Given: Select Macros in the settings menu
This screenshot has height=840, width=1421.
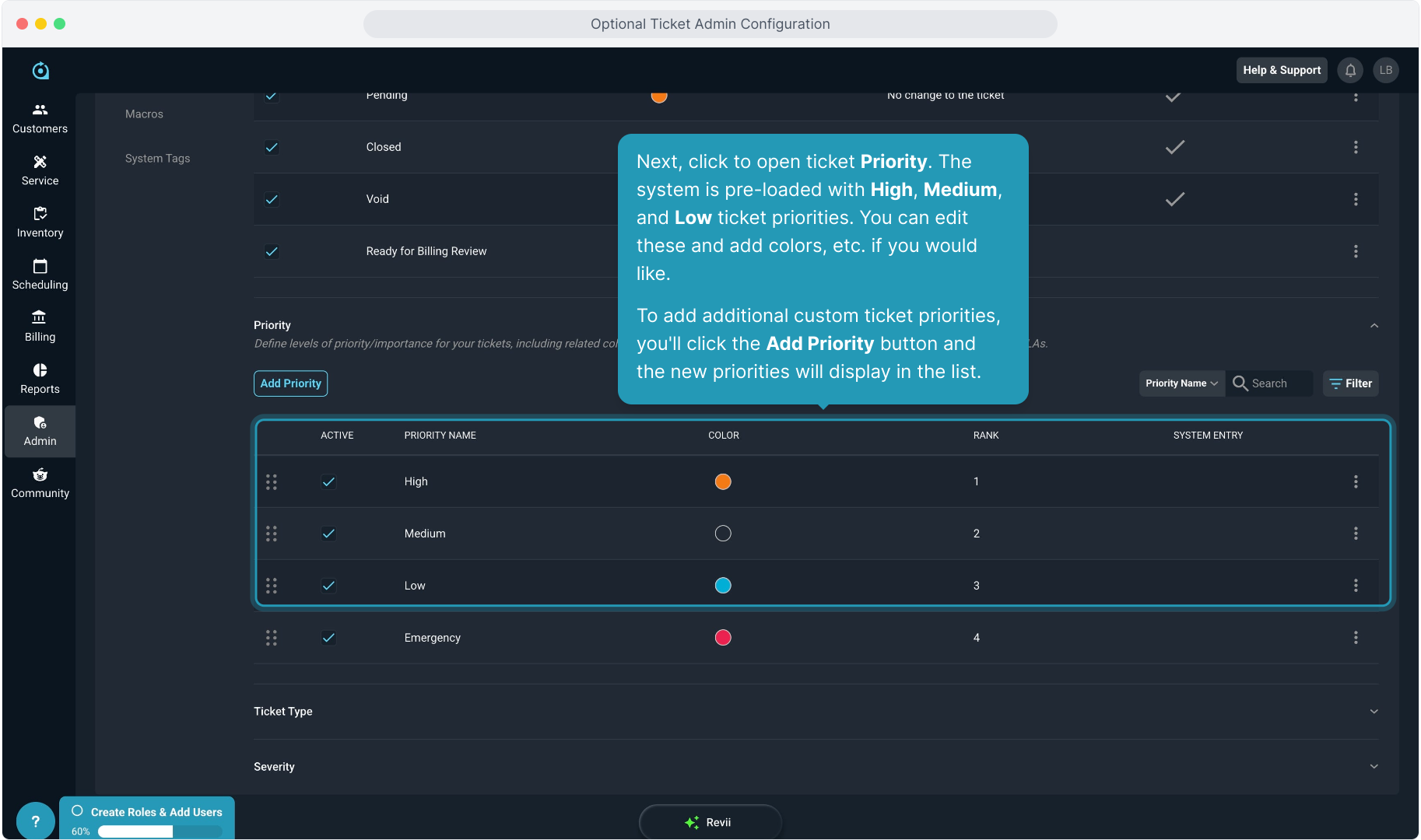Looking at the screenshot, I should click(x=144, y=114).
